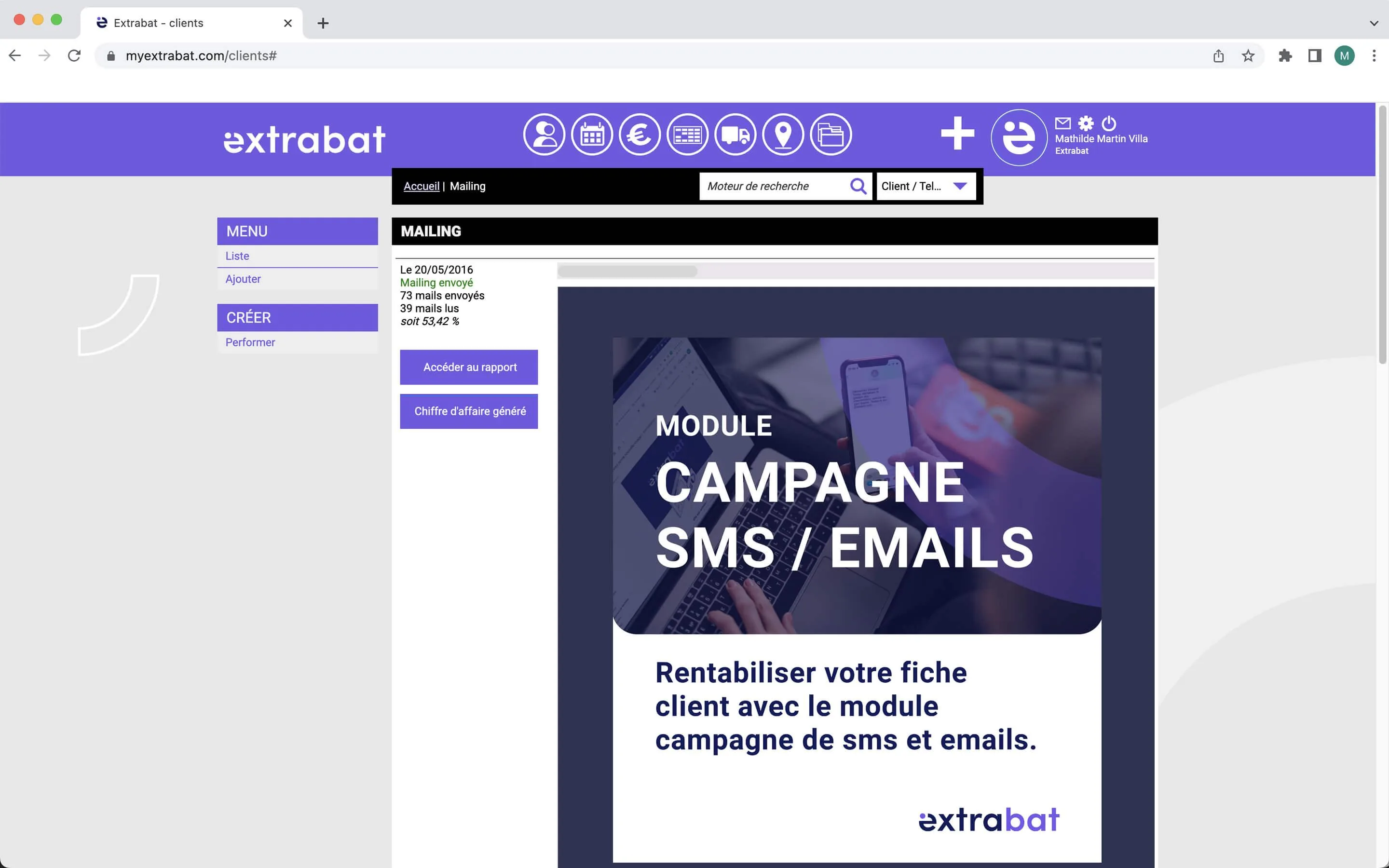Screen dimensions: 1389x868
Task: Toggle the browser side panel icon
Action: pos(1314,55)
